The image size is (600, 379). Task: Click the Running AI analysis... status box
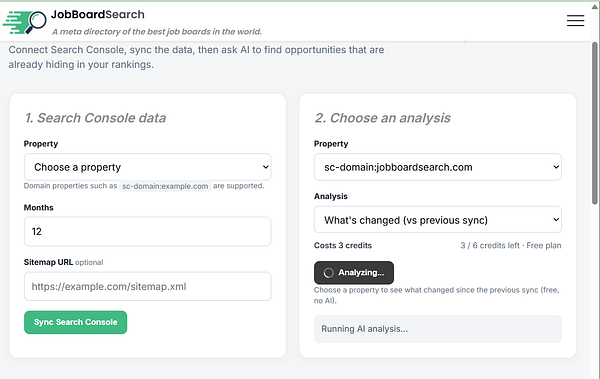tap(437, 329)
